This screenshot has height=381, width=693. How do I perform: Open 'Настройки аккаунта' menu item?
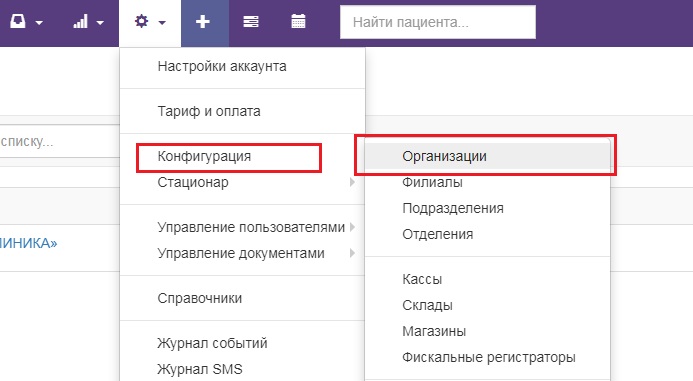(x=222, y=66)
